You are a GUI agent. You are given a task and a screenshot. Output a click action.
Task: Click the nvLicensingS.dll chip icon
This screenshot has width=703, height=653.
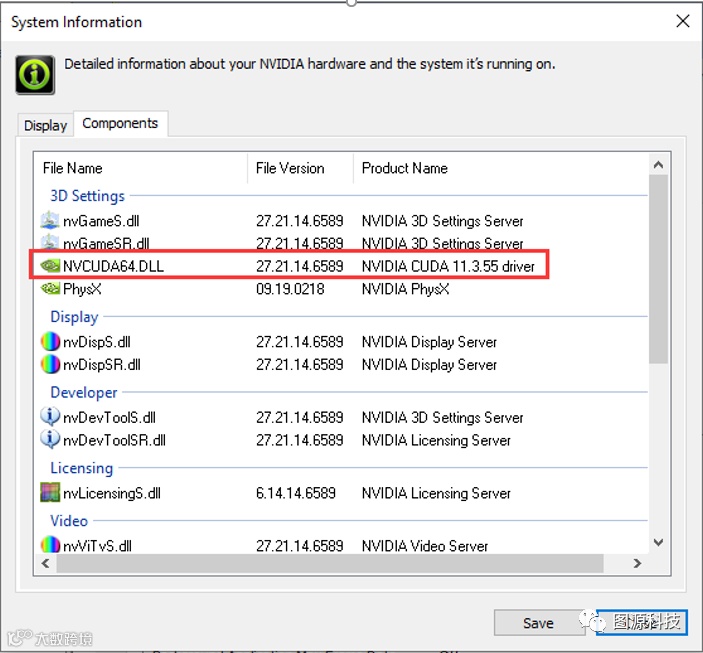(50, 492)
